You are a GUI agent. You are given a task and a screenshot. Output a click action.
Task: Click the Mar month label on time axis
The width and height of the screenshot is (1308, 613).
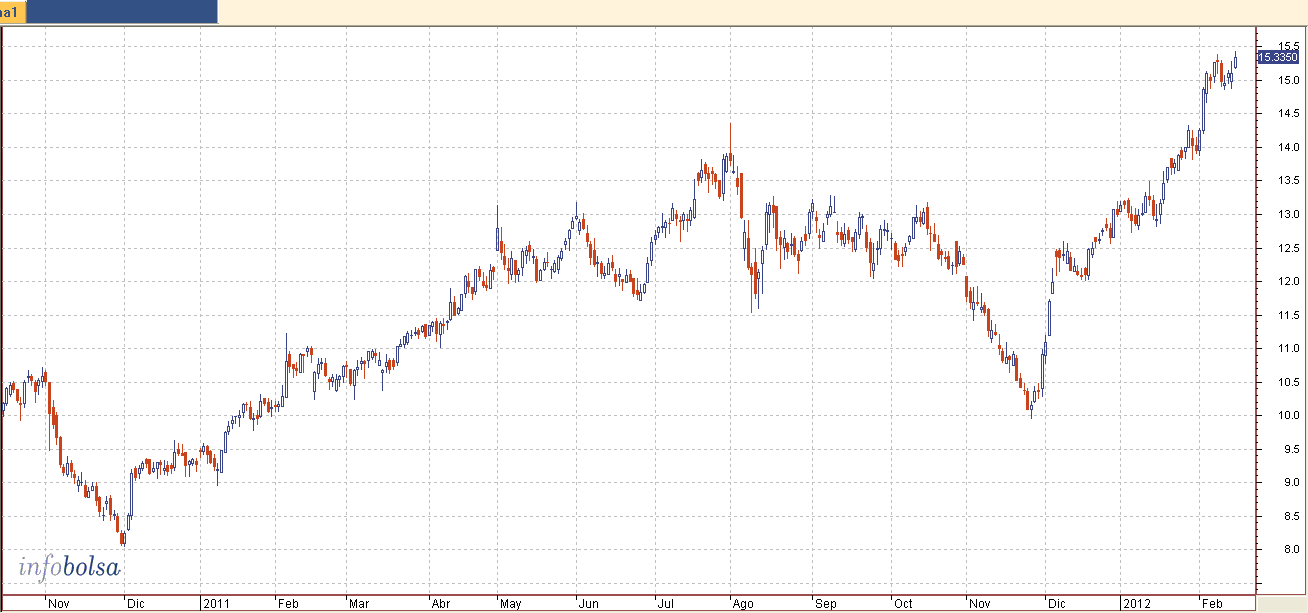click(x=359, y=604)
